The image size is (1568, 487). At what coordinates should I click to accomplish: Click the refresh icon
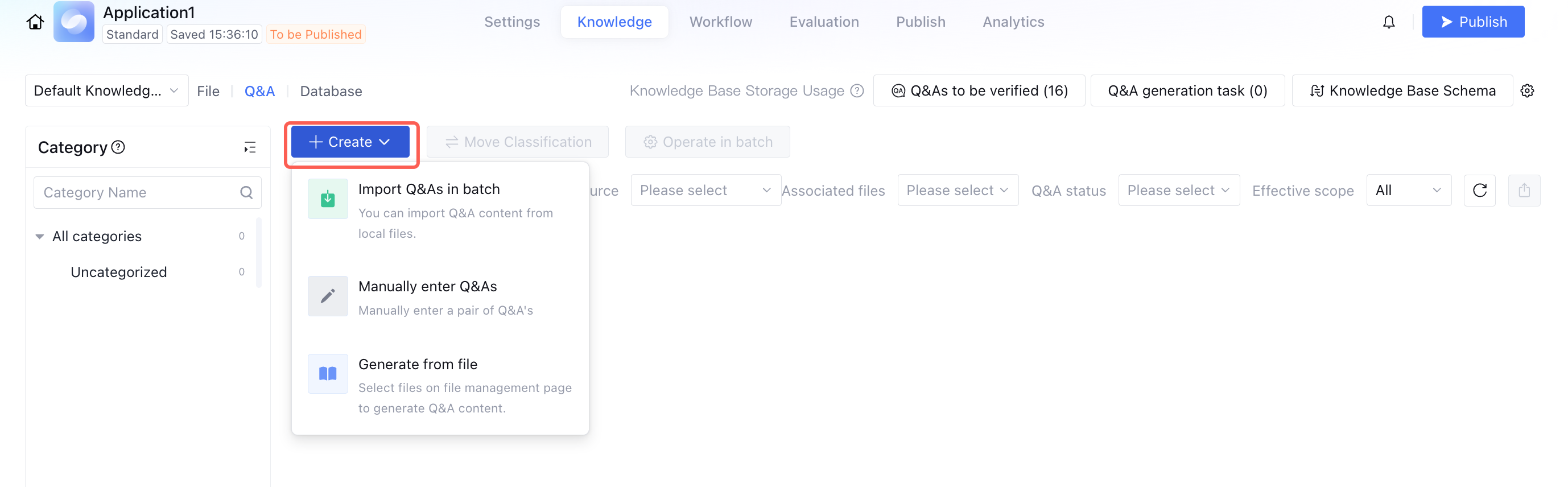tap(1479, 191)
